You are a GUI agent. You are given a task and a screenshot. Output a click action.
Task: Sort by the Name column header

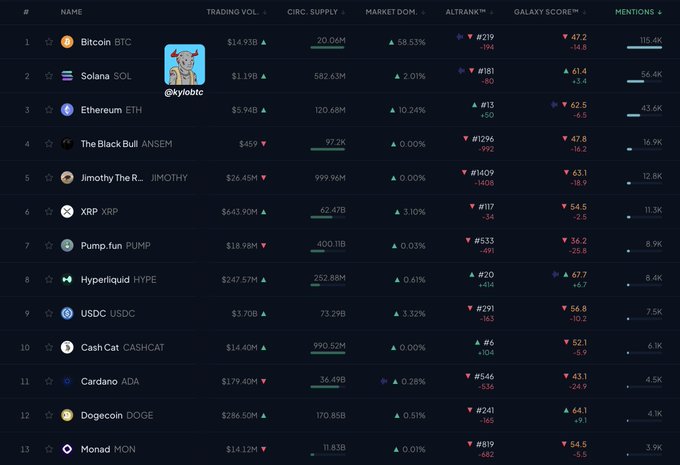(x=72, y=12)
